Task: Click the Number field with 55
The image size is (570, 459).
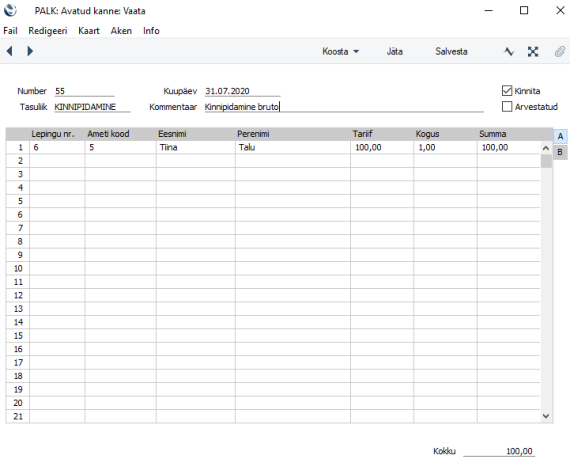Action: point(84,91)
